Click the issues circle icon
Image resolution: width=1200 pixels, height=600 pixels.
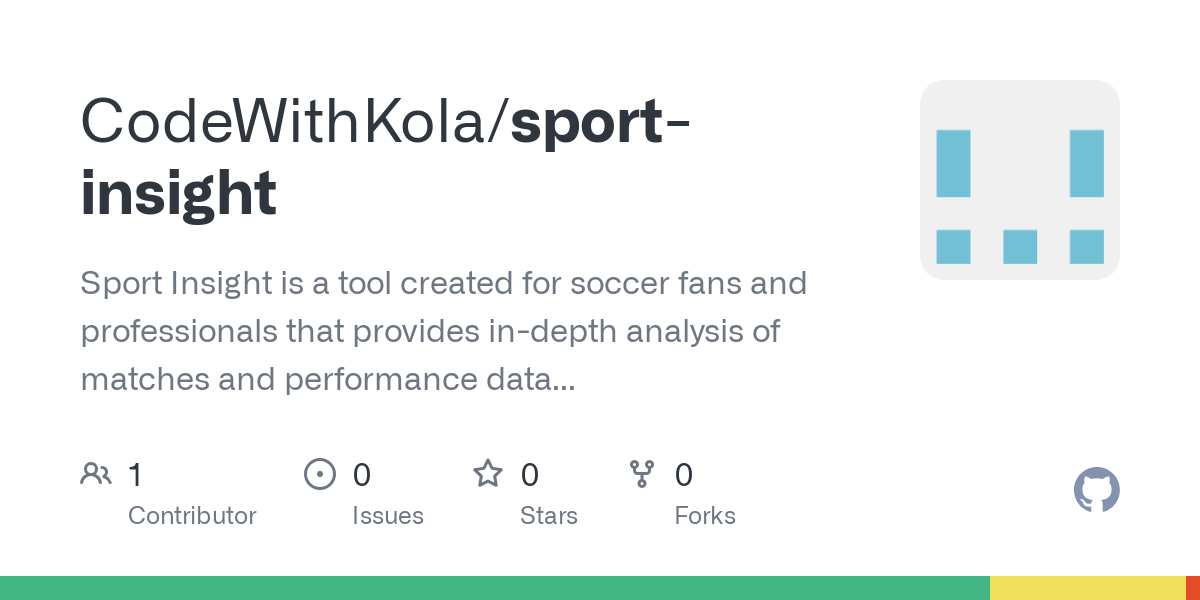coord(320,474)
